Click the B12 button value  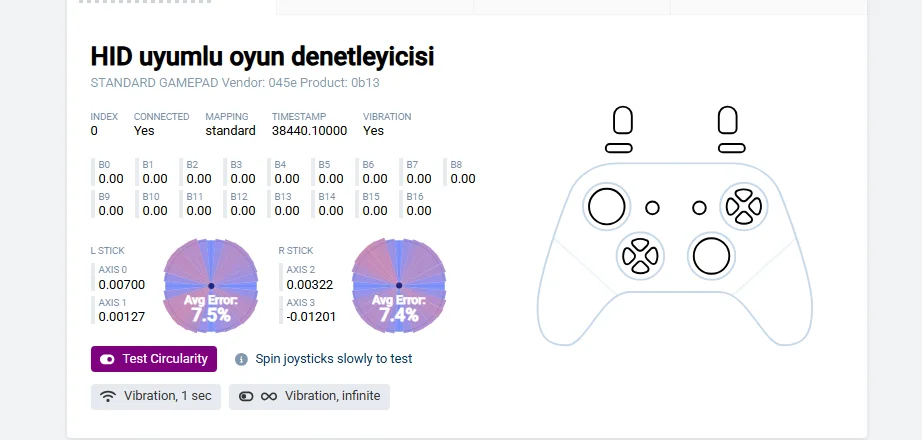[243, 211]
